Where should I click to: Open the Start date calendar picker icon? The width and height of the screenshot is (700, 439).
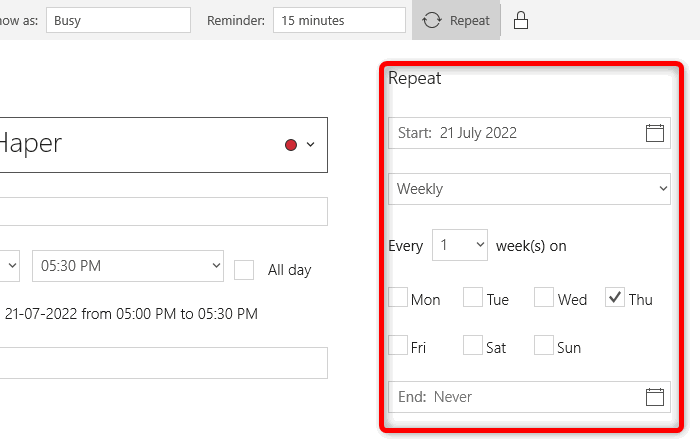(654, 133)
